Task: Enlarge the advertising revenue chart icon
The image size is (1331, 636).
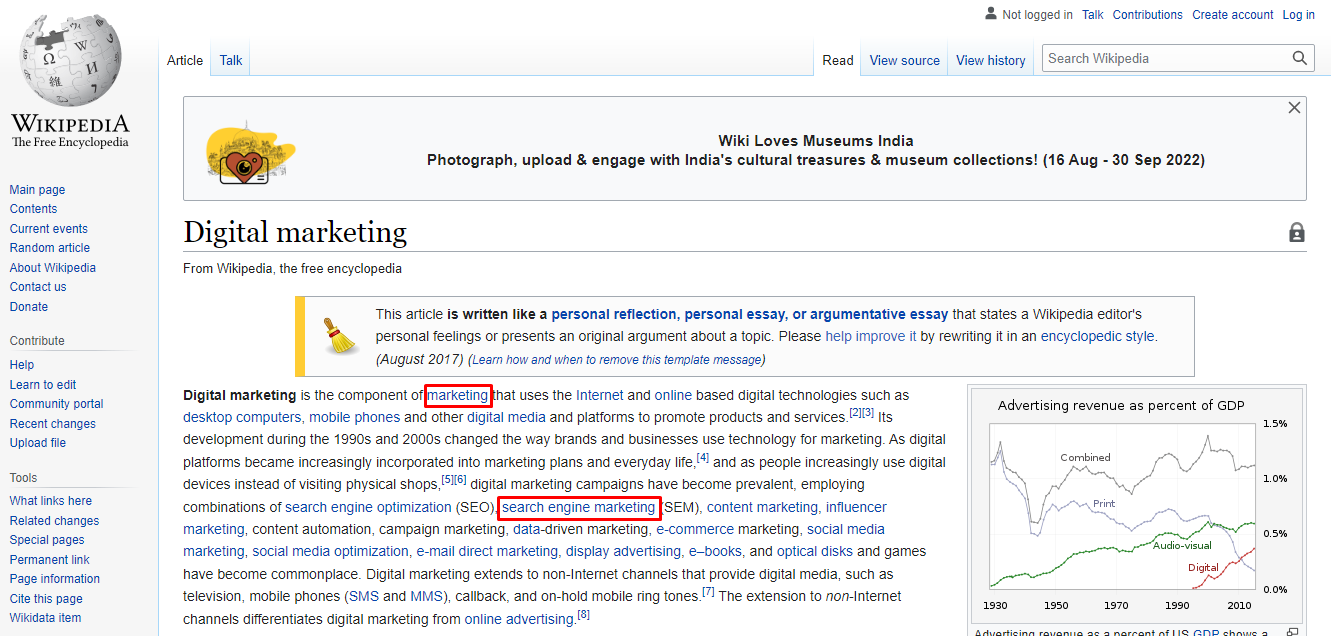Action: [1292, 632]
